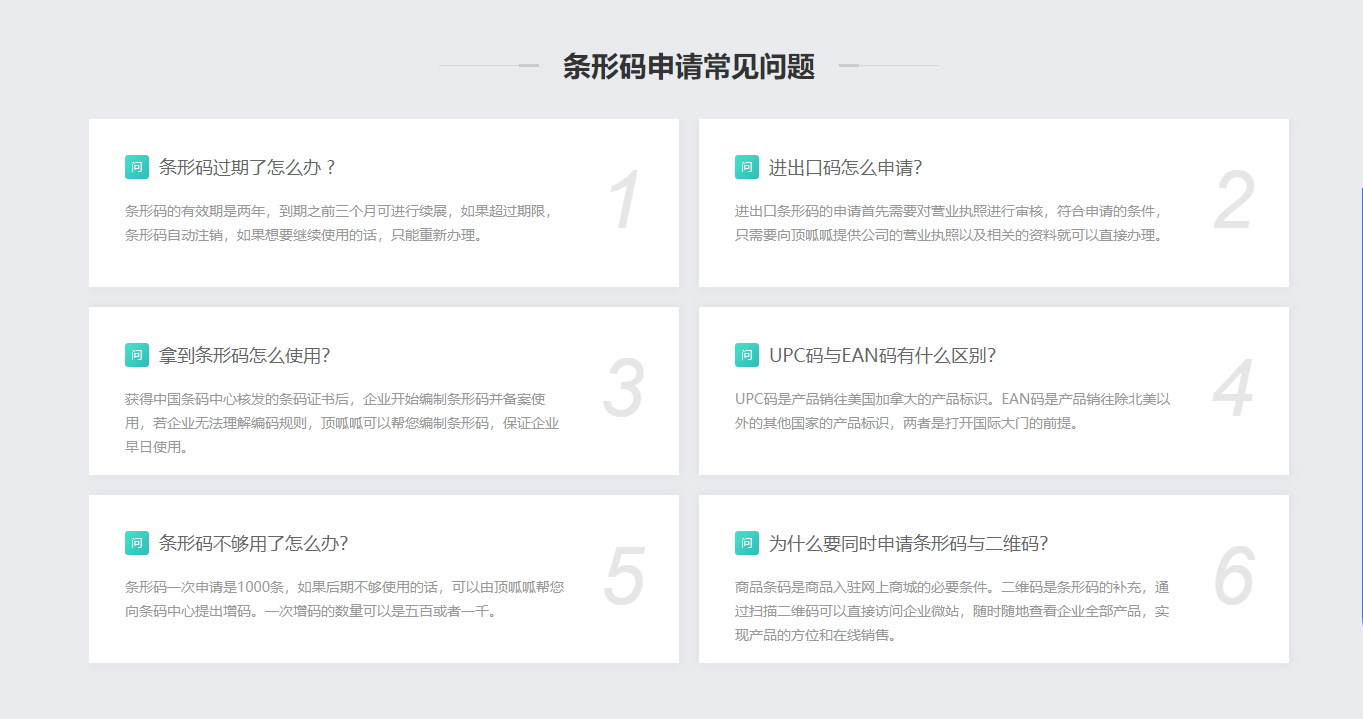Click the 条形码不够用了怎么办? title
The height and width of the screenshot is (719, 1363).
[253, 543]
